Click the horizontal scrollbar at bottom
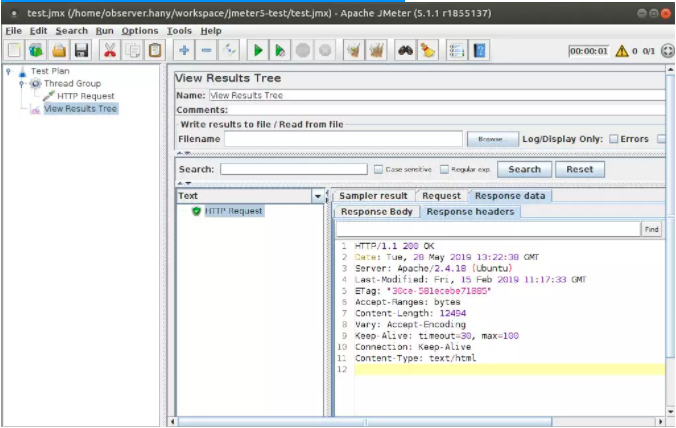Image resolution: width=676 pixels, height=428 pixels. pos(365,422)
